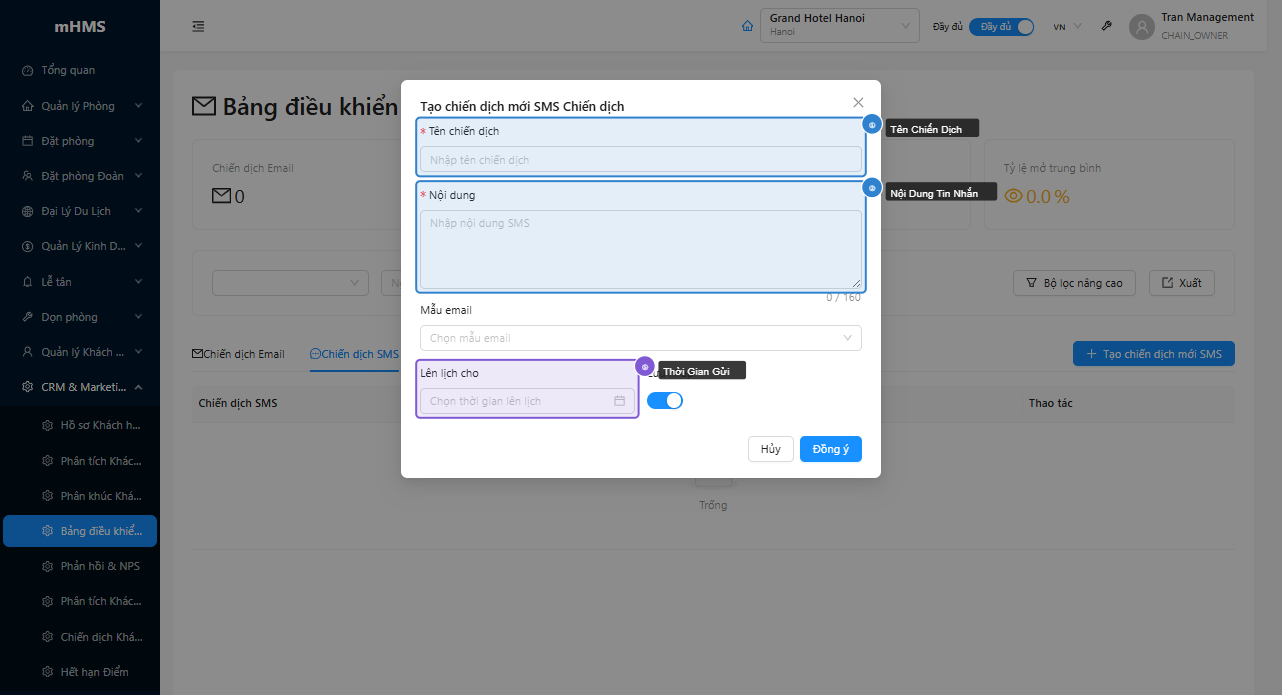Toggle the Đầy đủ switch in header
Viewport: 1282px width, 695px height.
point(1001,27)
